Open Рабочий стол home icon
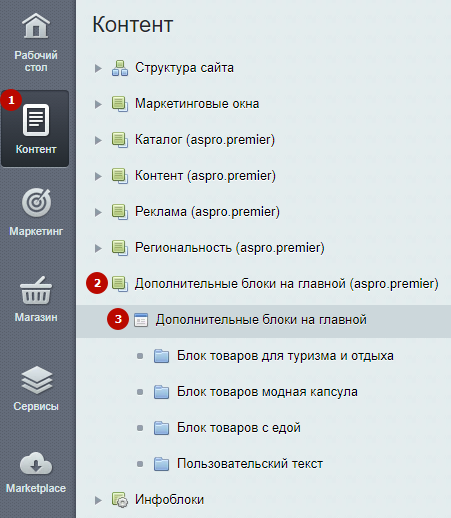The width and height of the screenshot is (451, 518). point(36,26)
